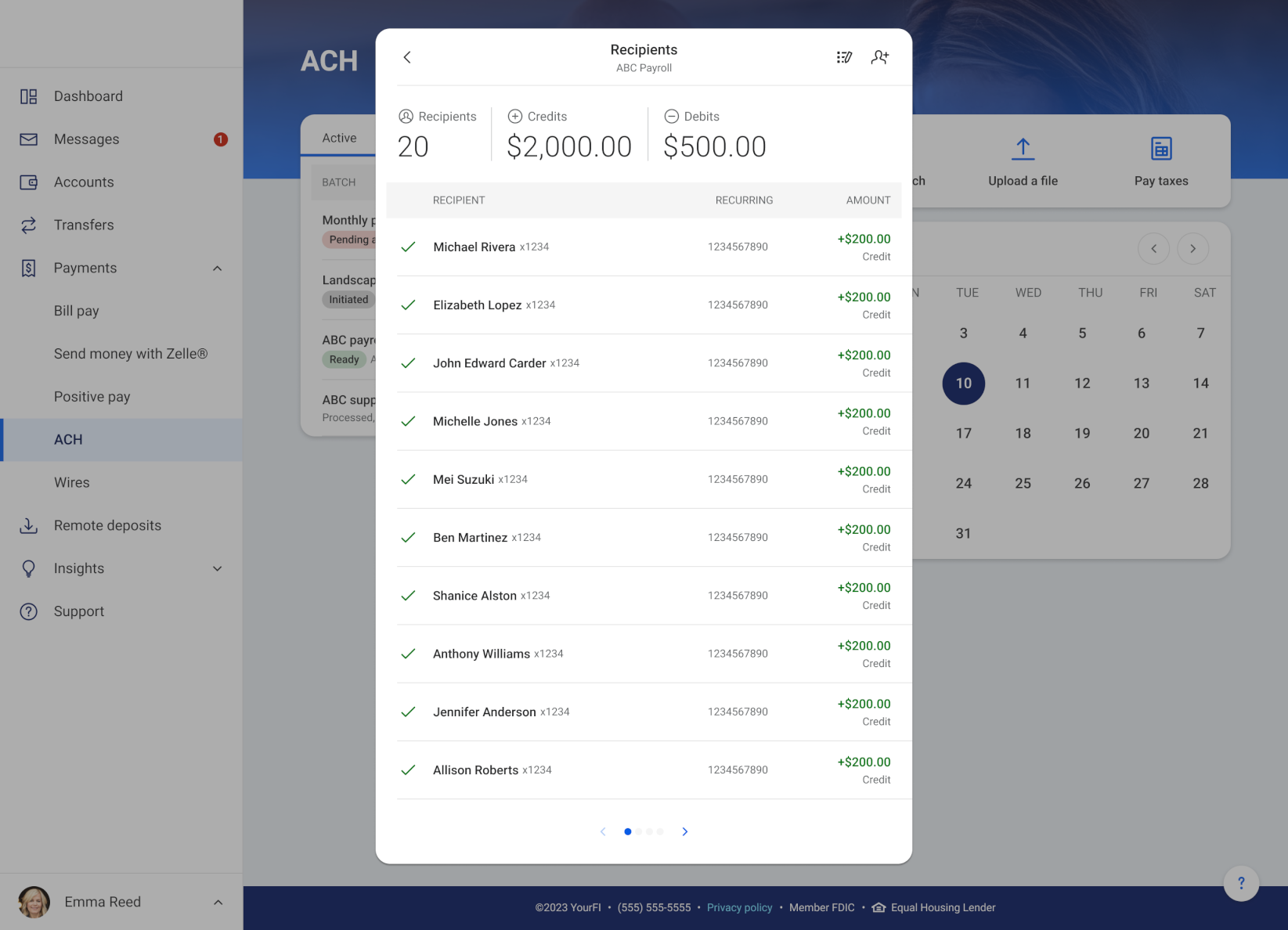Open the edit list icon in Recipients header
This screenshot has height=930, width=1288.
844,57
